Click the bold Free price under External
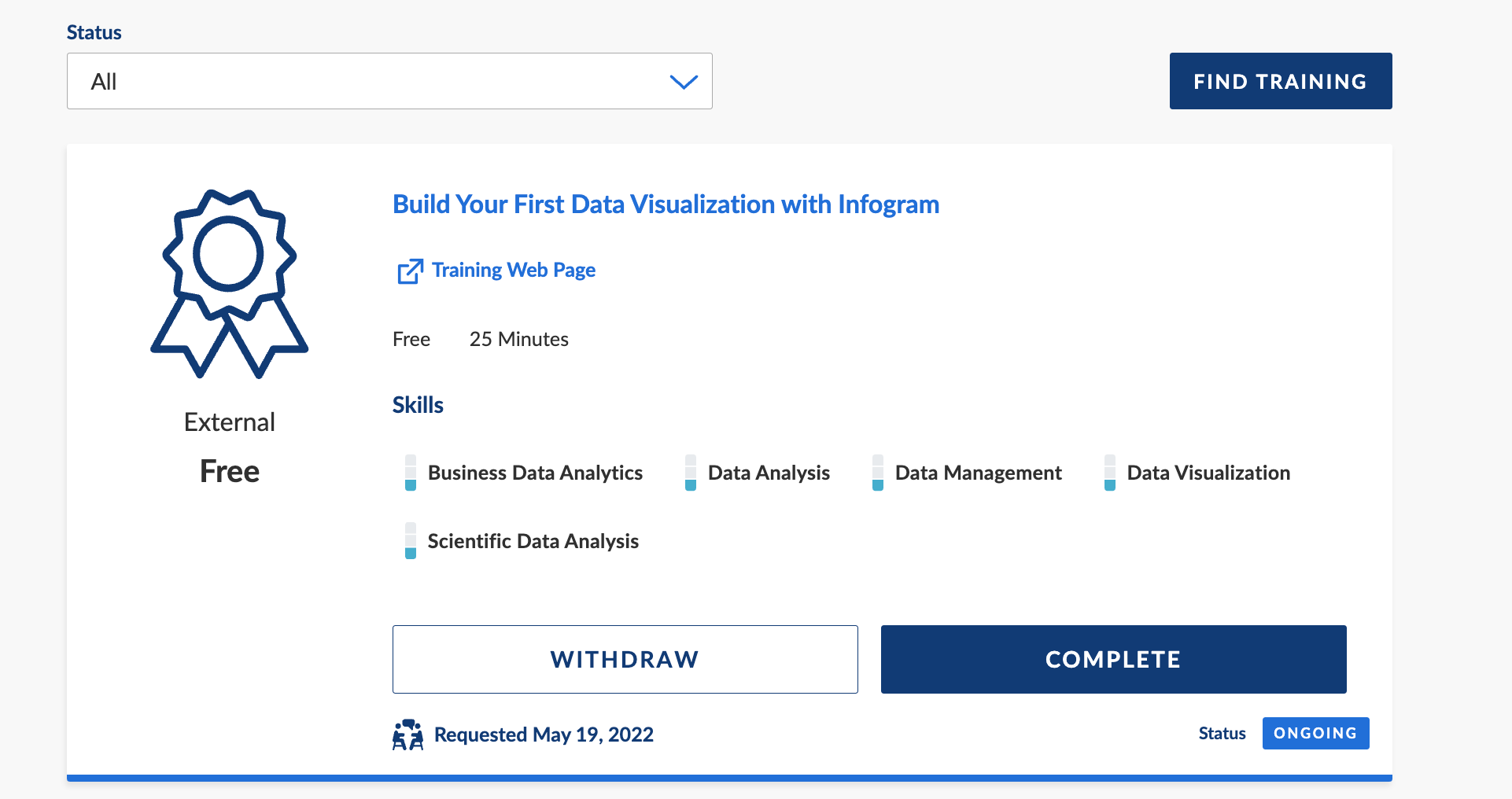Viewport: 1512px width, 799px height. click(230, 471)
